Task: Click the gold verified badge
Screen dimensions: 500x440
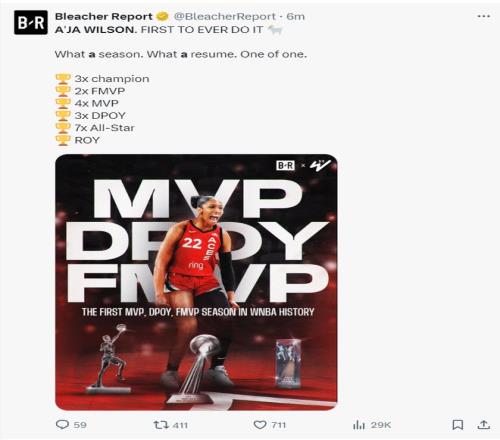Action: [163, 16]
